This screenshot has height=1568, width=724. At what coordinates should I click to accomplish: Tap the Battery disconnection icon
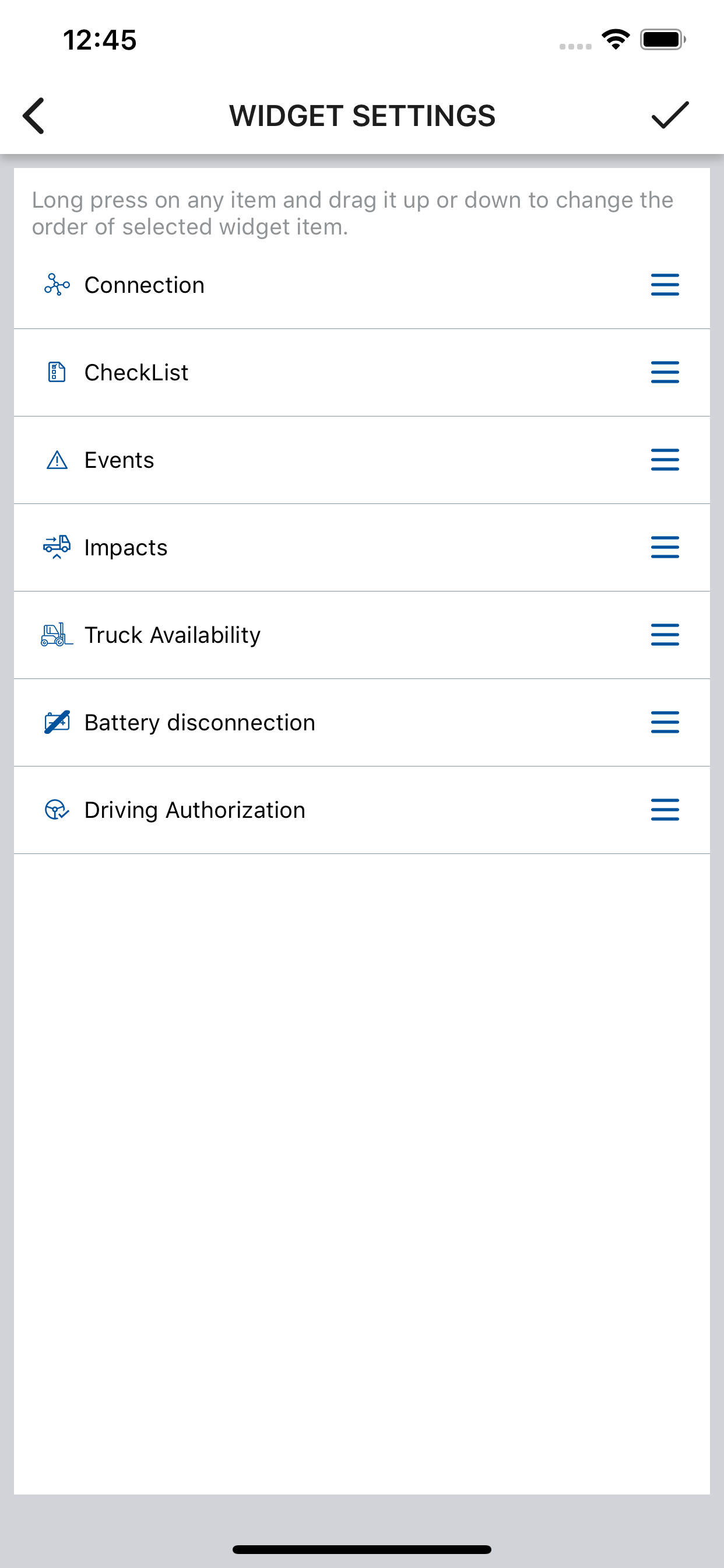(x=57, y=723)
